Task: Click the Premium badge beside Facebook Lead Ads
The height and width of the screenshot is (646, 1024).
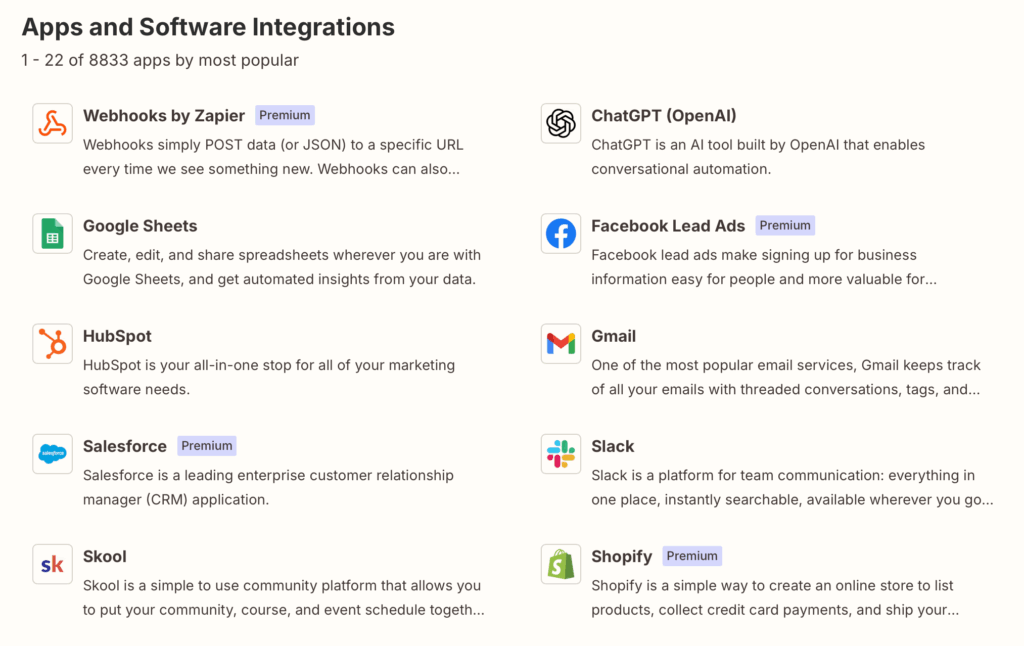Action: click(x=785, y=226)
